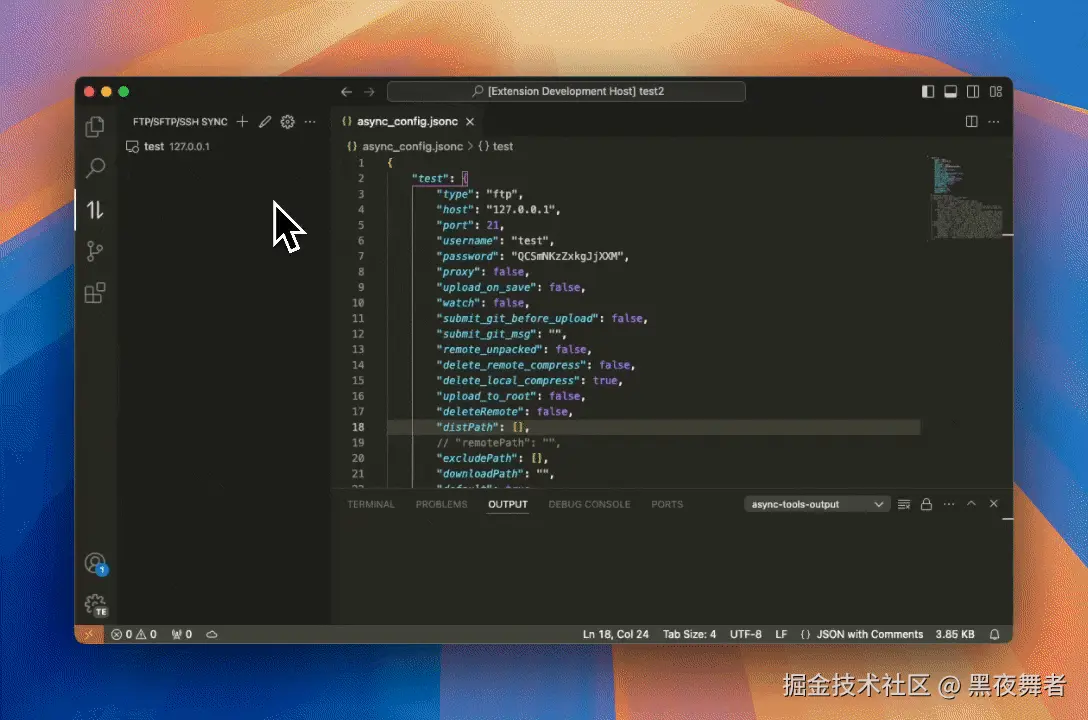Viewport: 1088px width, 720px height.
Task: Add a new sync config with plus icon
Action: coord(242,121)
